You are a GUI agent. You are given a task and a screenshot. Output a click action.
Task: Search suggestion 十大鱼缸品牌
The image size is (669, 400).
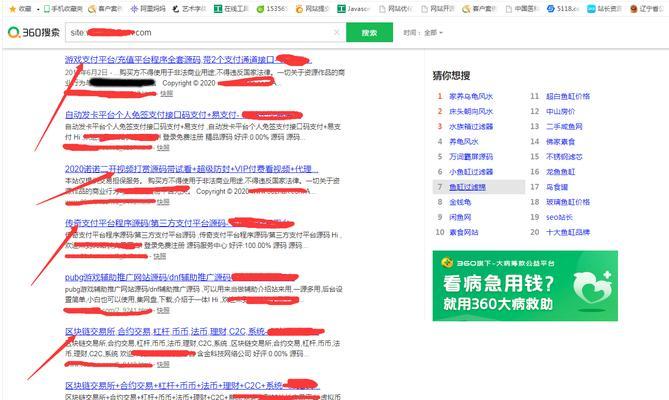pos(568,232)
